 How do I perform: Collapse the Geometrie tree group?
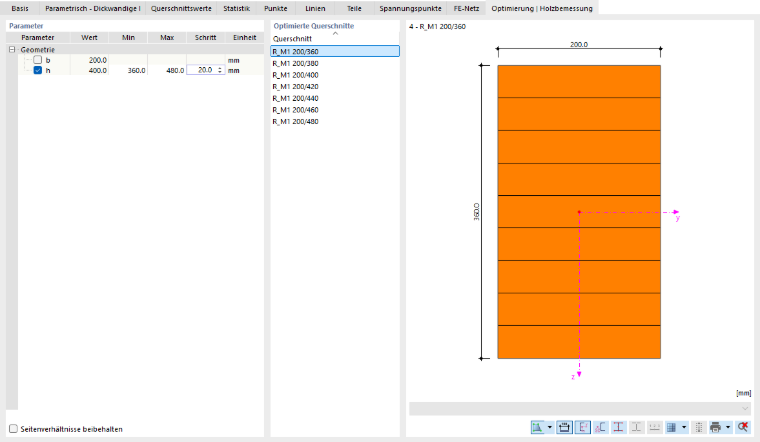point(12,49)
